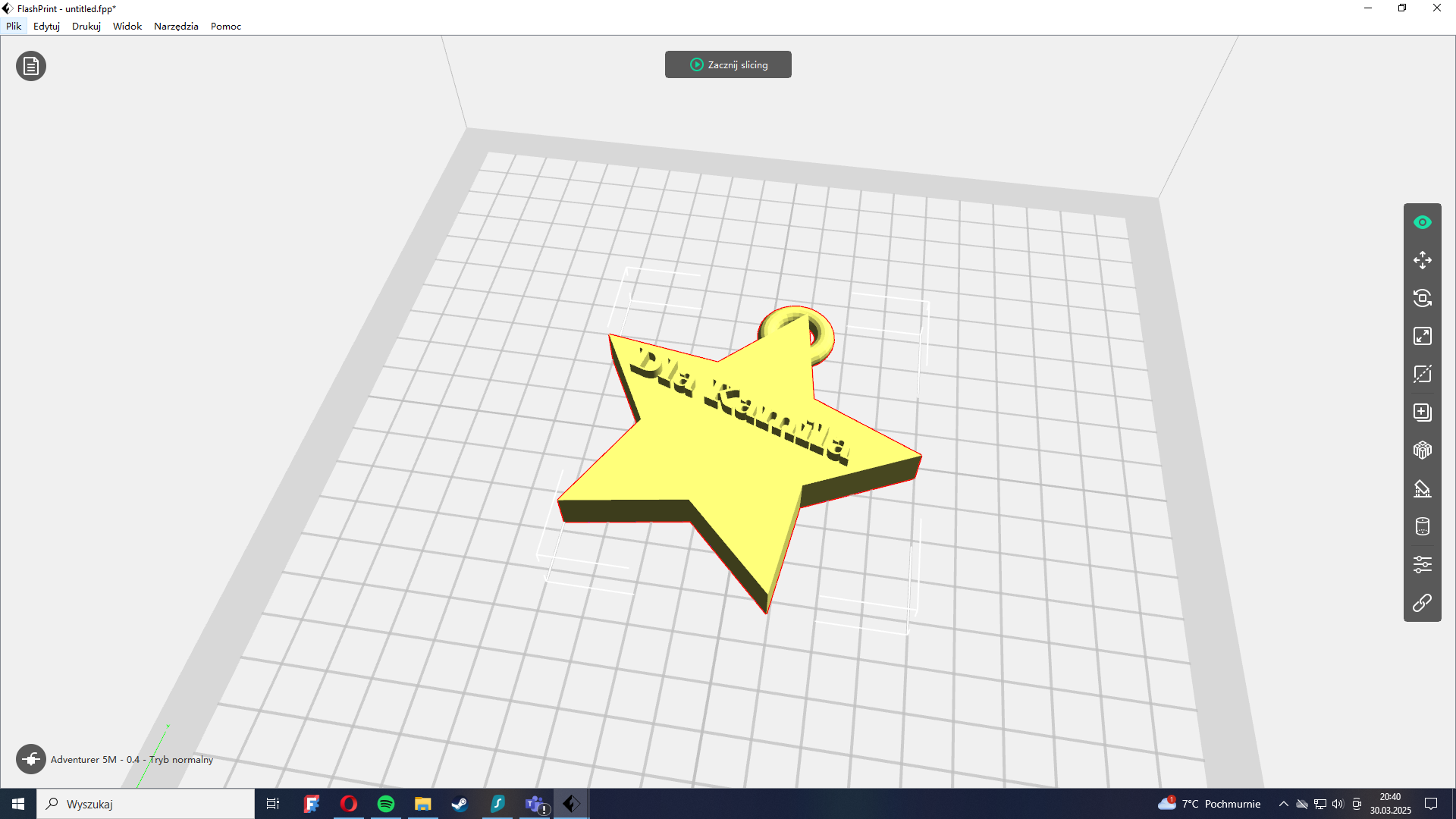Open the cylinder filament tool icon
The height and width of the screenshot is (819, 1456).
(1422, 526)
